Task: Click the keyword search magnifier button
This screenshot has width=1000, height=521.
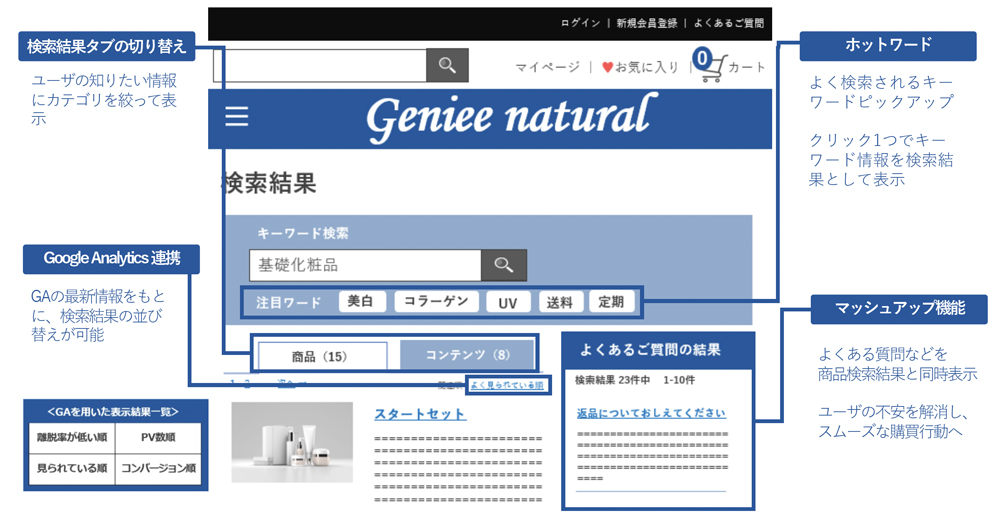Action: 504,265
